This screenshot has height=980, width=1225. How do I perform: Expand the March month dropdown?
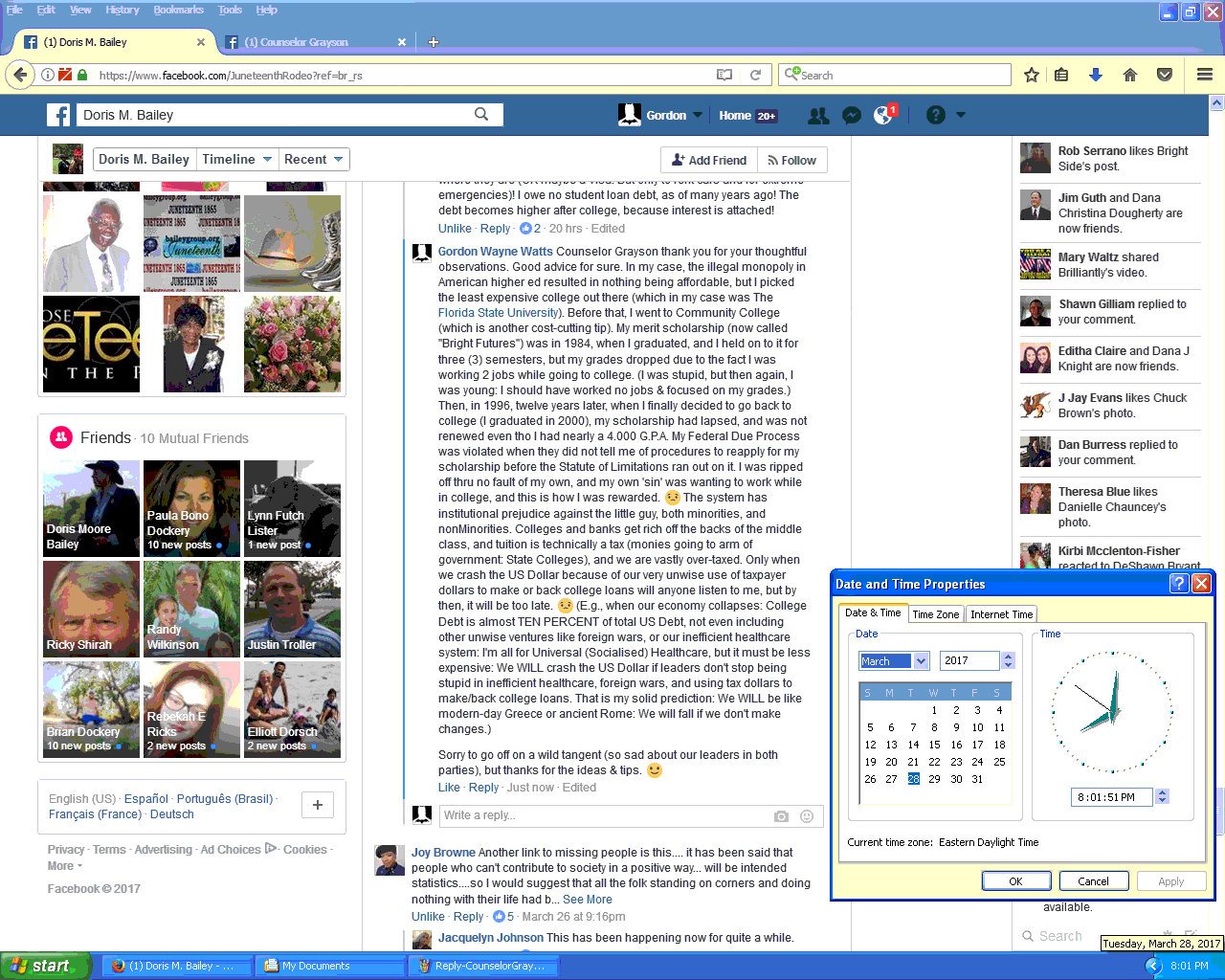[x=921, y=660]
